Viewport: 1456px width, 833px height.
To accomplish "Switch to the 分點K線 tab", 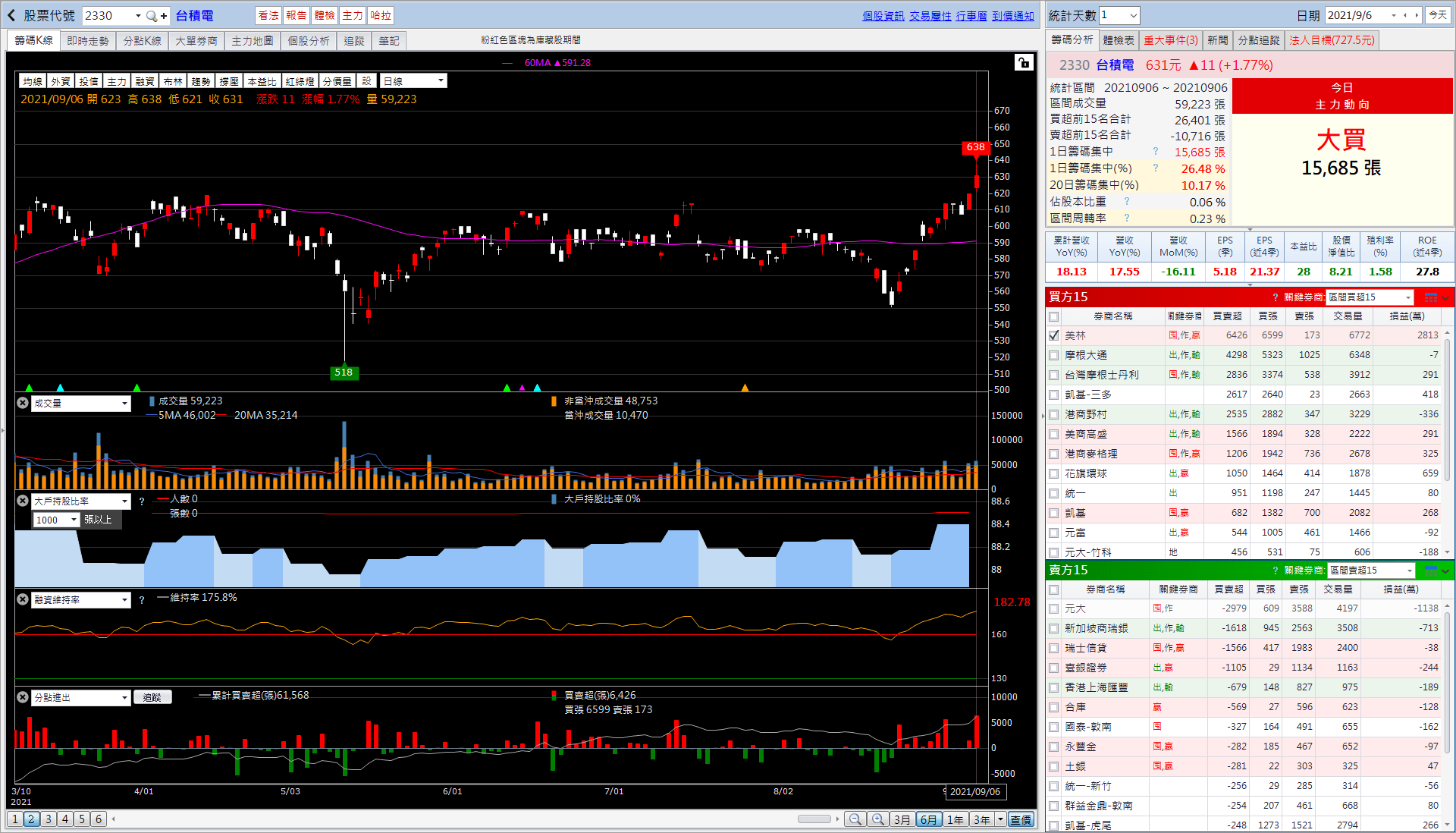I will point(143,41).
